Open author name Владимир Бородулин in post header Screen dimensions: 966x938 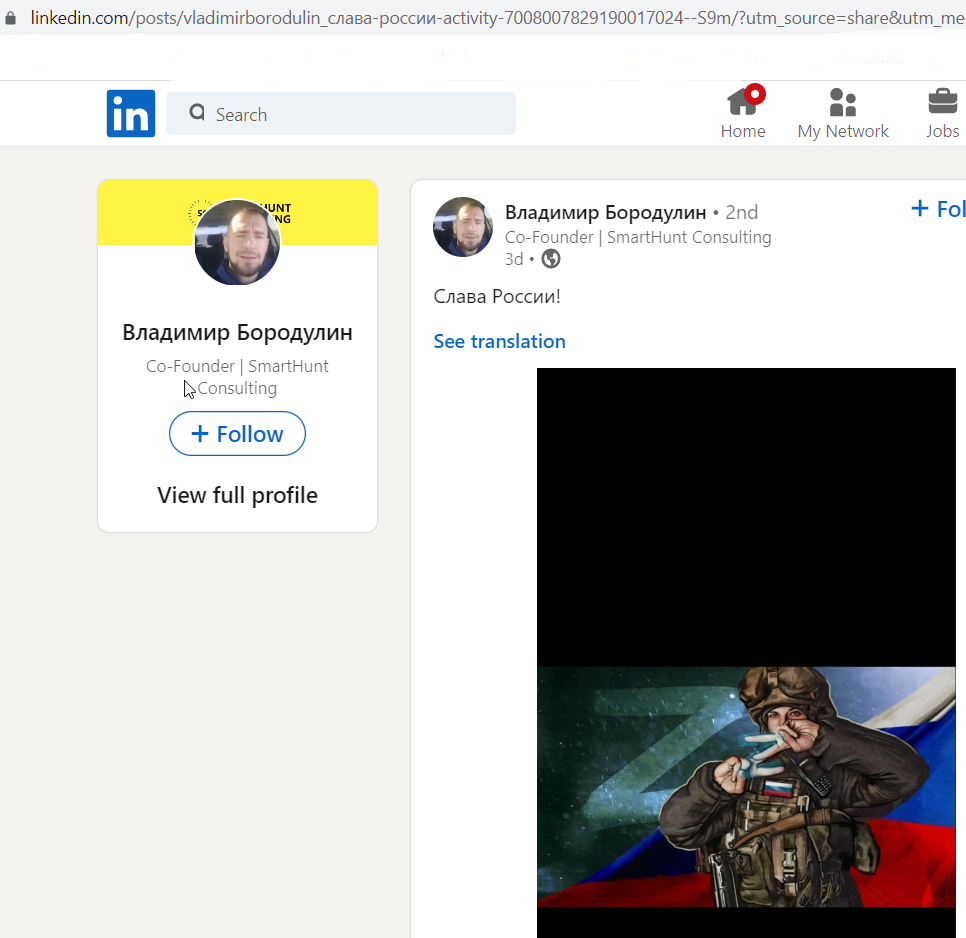point(605,212)
